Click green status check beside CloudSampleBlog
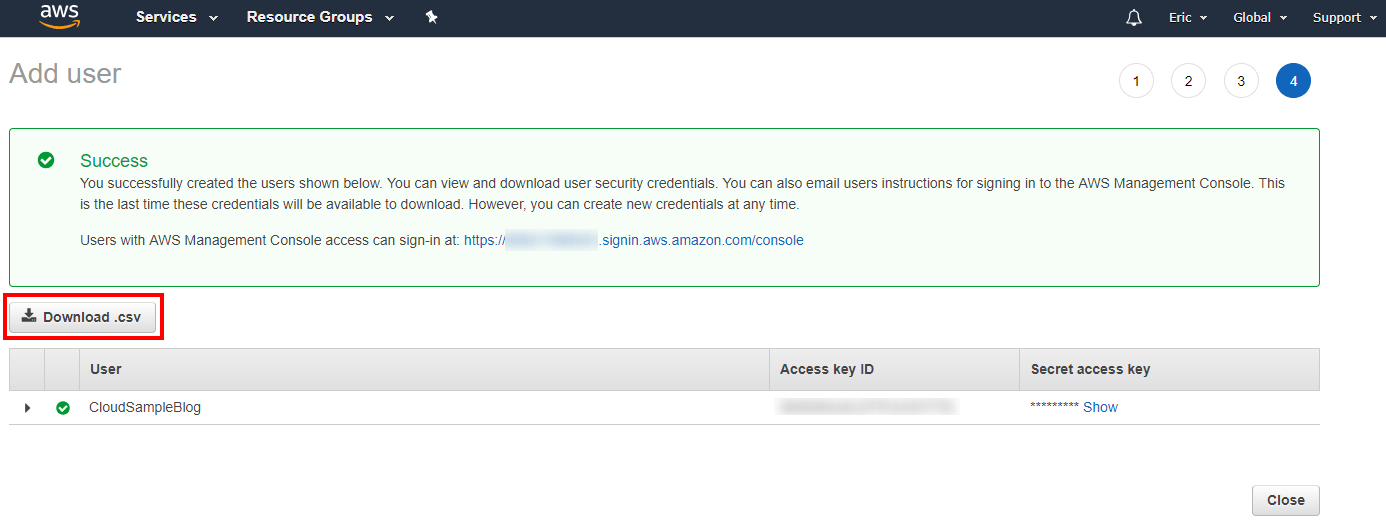 tap(63, 408)
